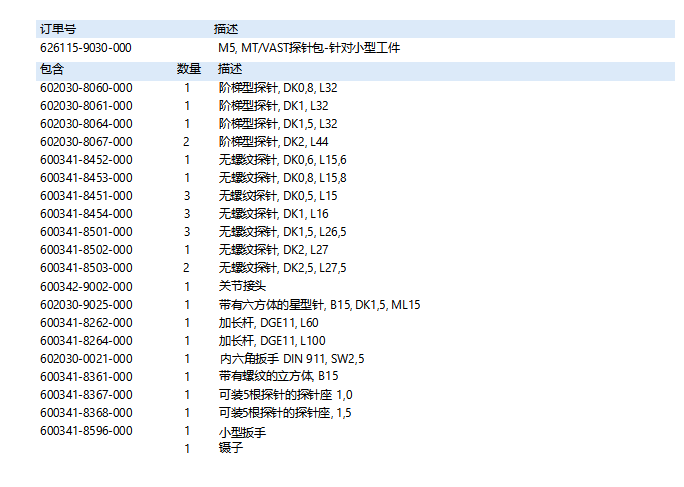Viewport: 684px width, 487px height.
Task: Click description 阶梯型探针, DK2, L44
Action: [x=274, y=141]
